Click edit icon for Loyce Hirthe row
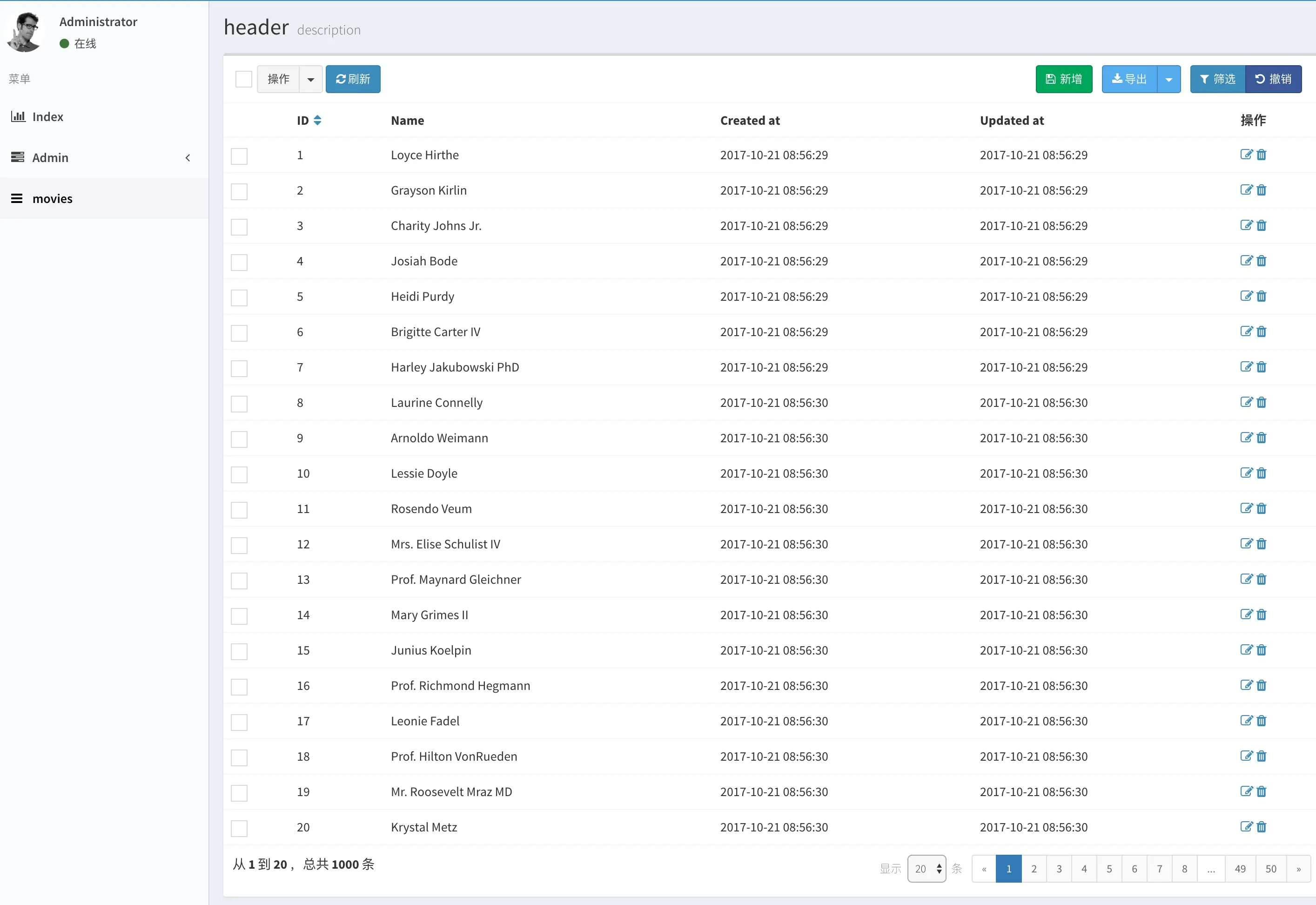1316x905 pixels. (1246, 155)
